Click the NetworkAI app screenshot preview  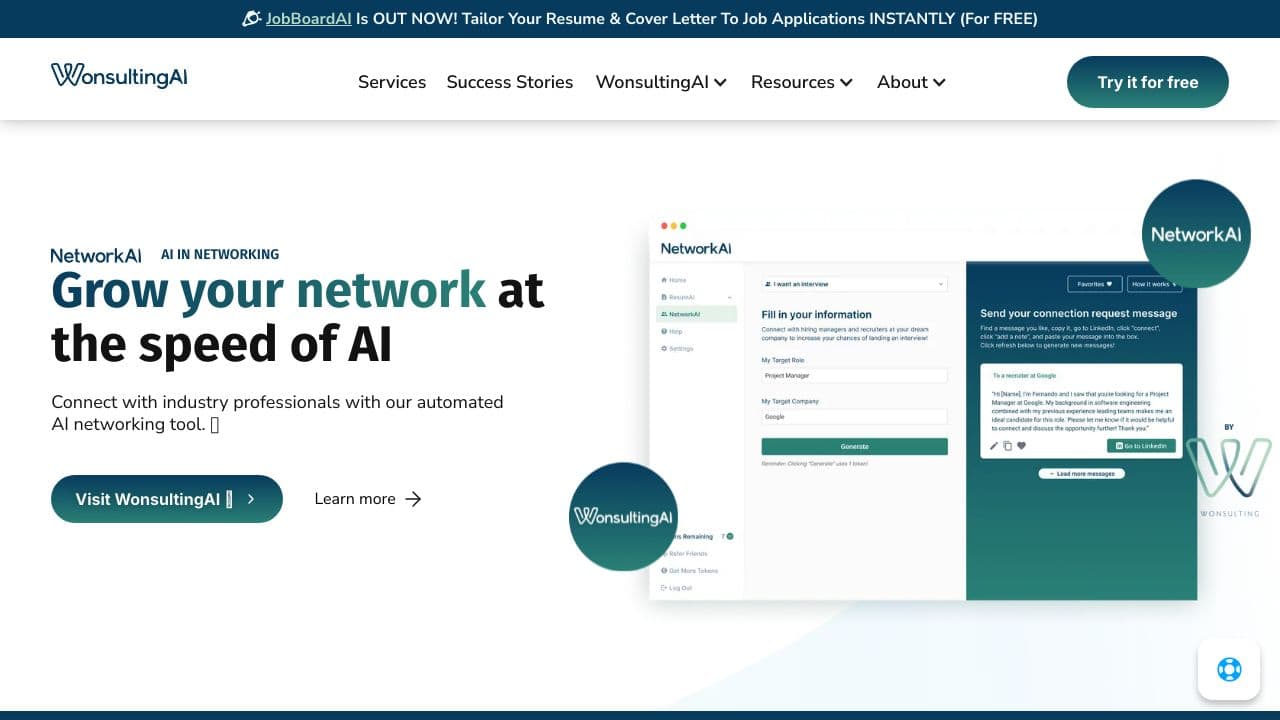point(923,407)
